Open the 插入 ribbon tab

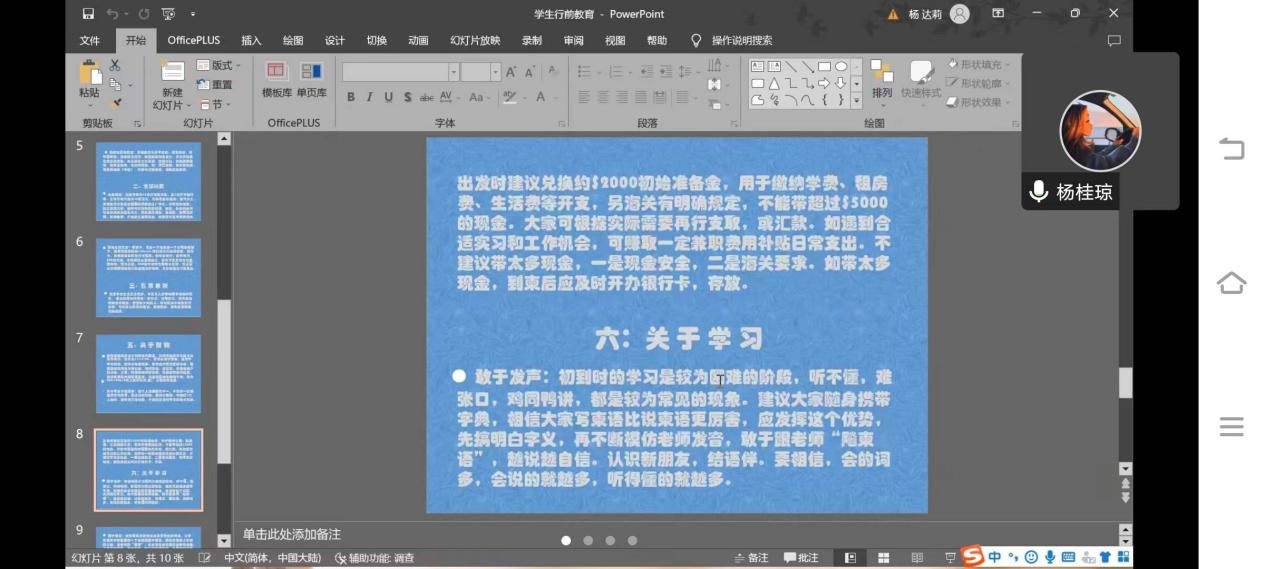(251, 41)
